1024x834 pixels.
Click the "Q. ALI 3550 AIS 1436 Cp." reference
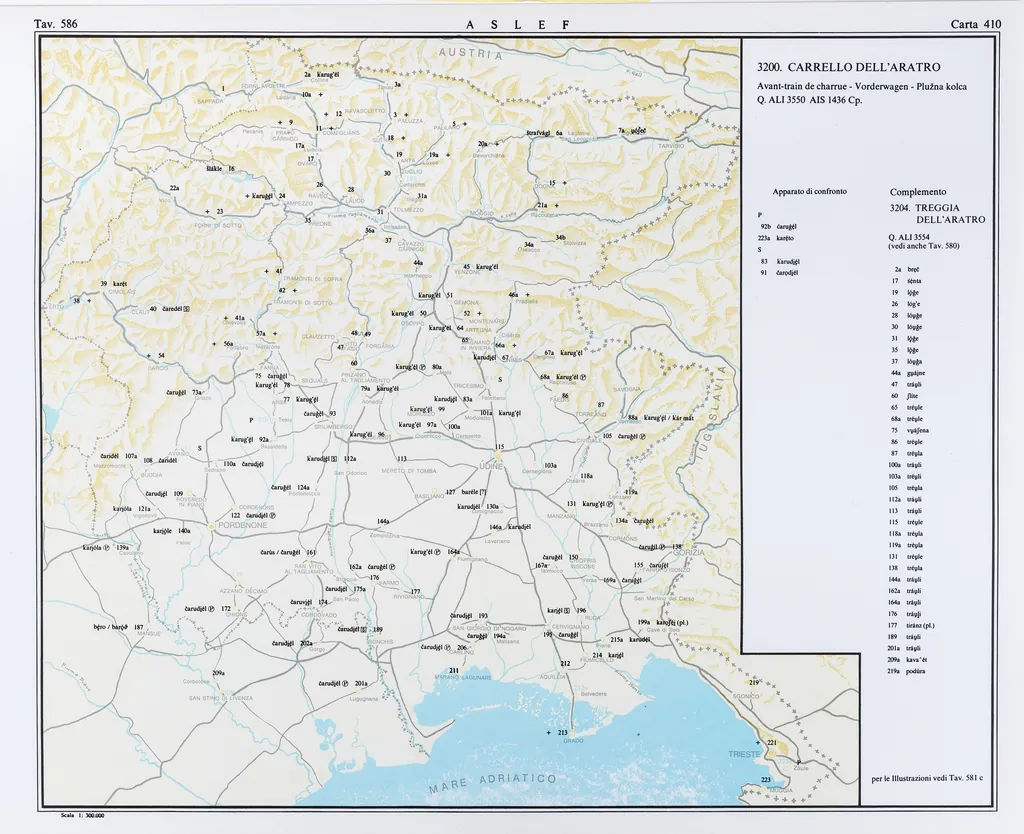809,99
